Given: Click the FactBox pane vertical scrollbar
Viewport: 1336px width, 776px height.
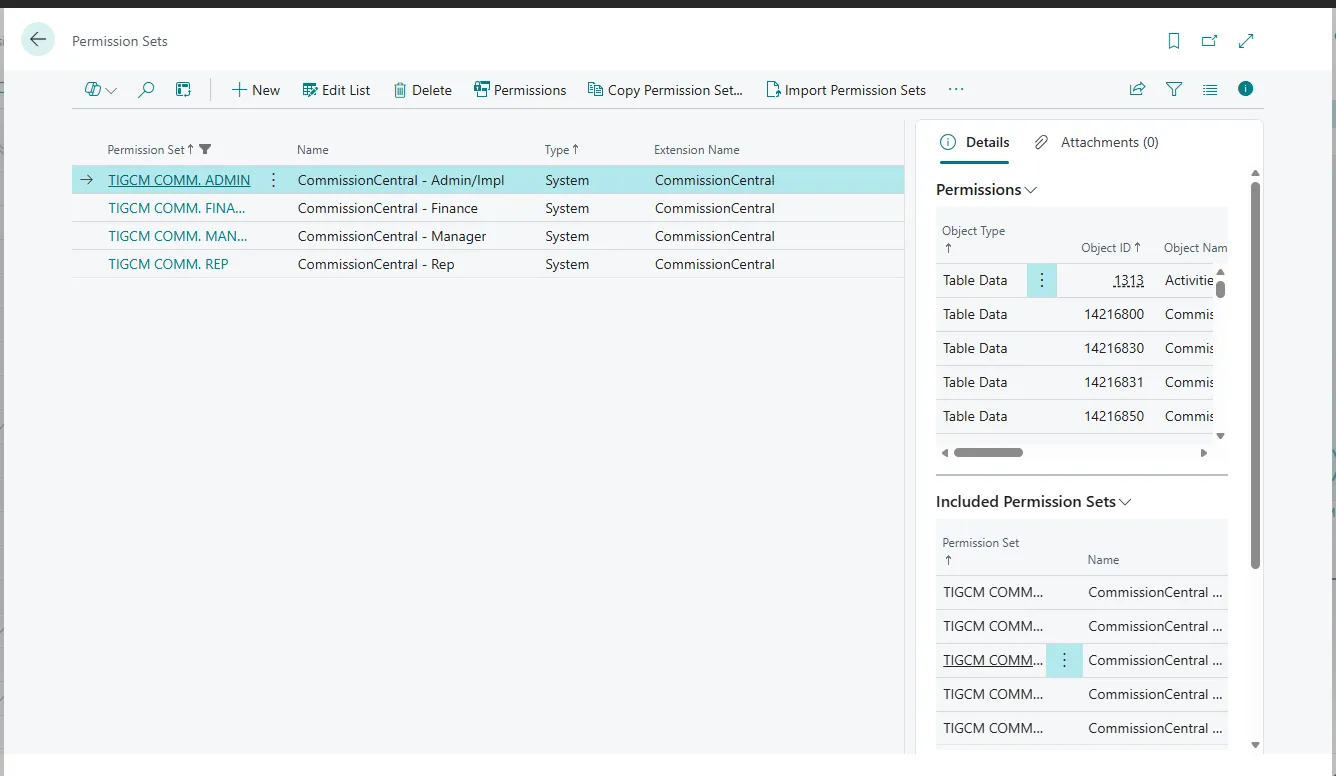Looking at the screenshot, I should 1256,375.
